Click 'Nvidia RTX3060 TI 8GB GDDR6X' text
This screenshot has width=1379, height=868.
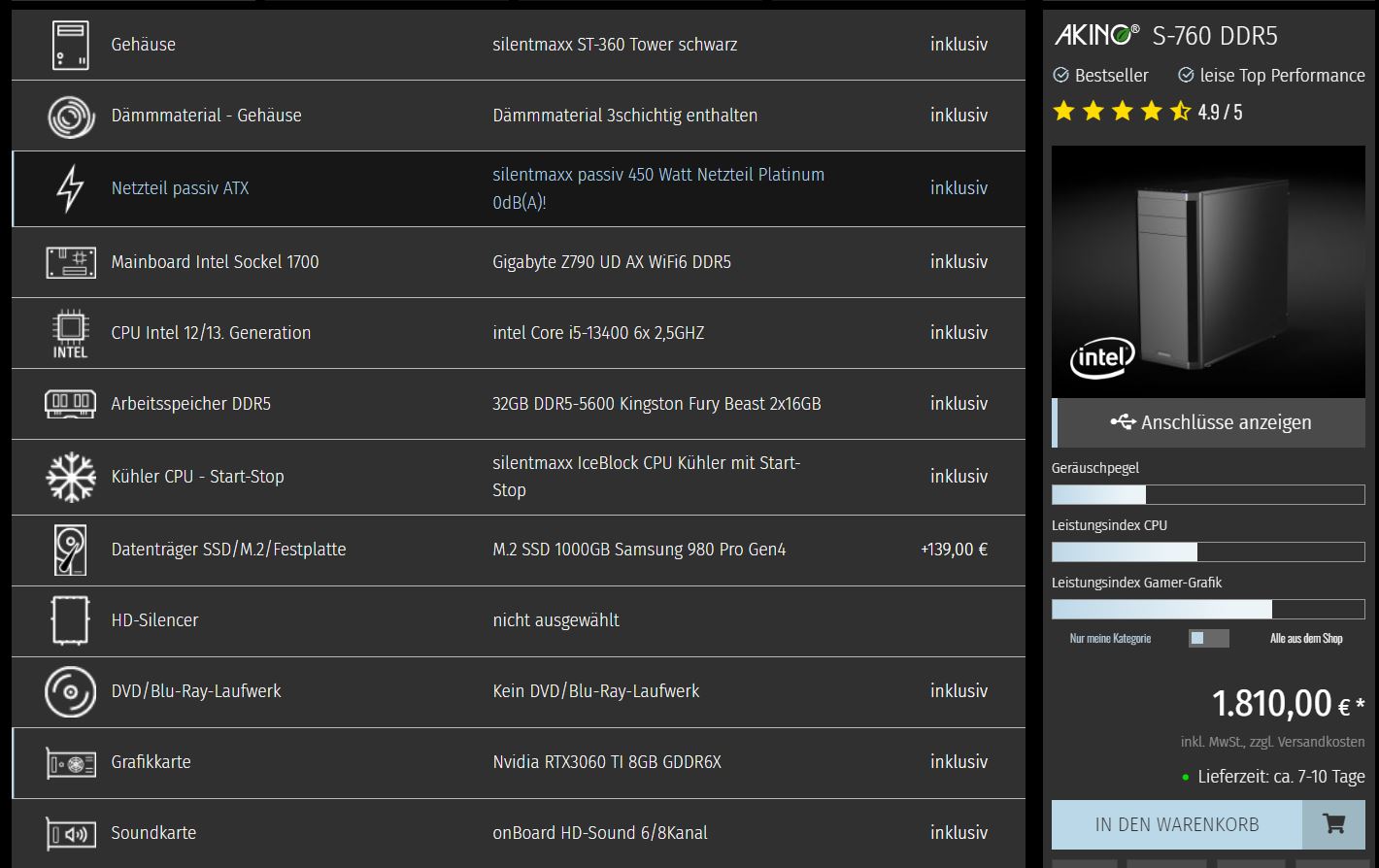coord(607,762)
